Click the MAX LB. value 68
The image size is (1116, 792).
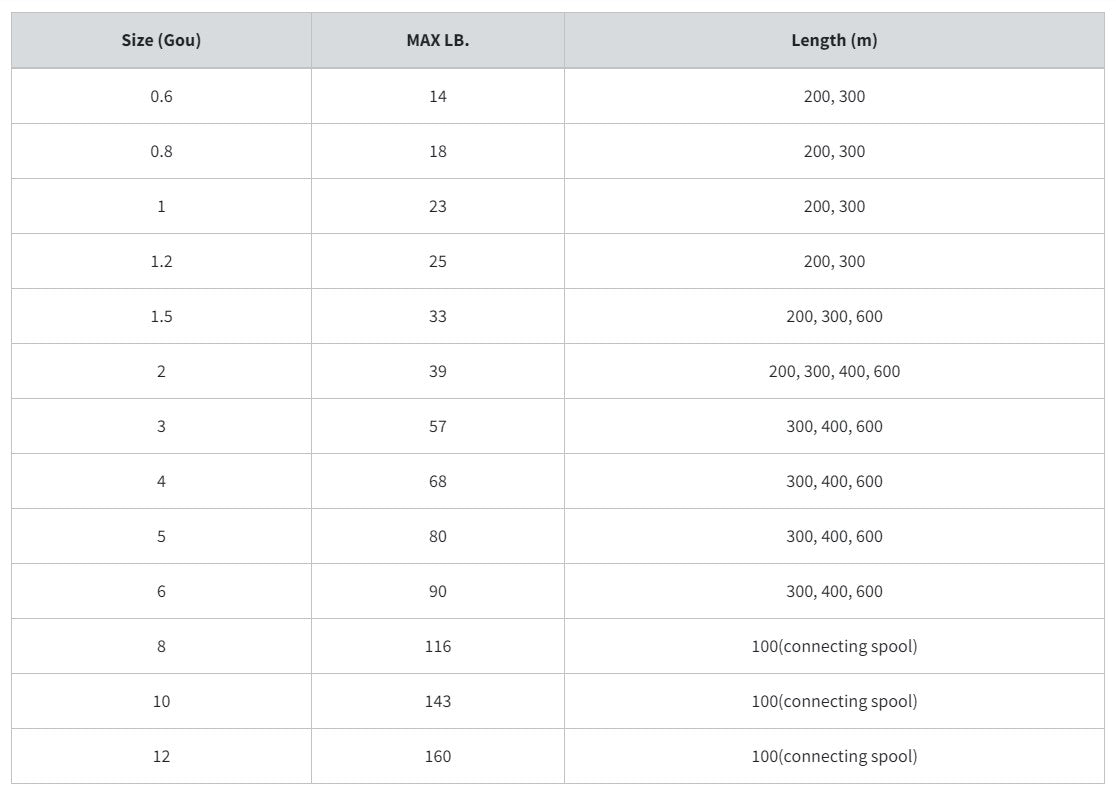click(438, 482)
